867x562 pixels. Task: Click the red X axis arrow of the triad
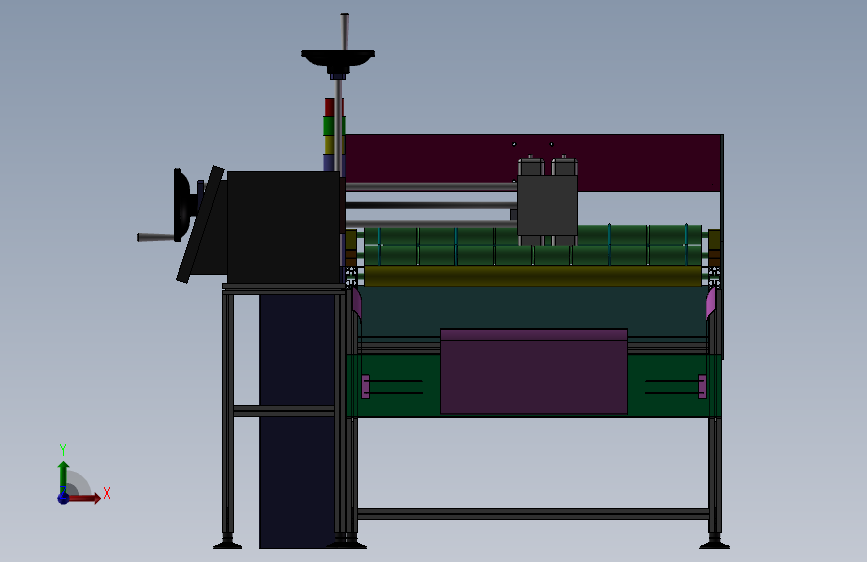[x=84, y=498]
